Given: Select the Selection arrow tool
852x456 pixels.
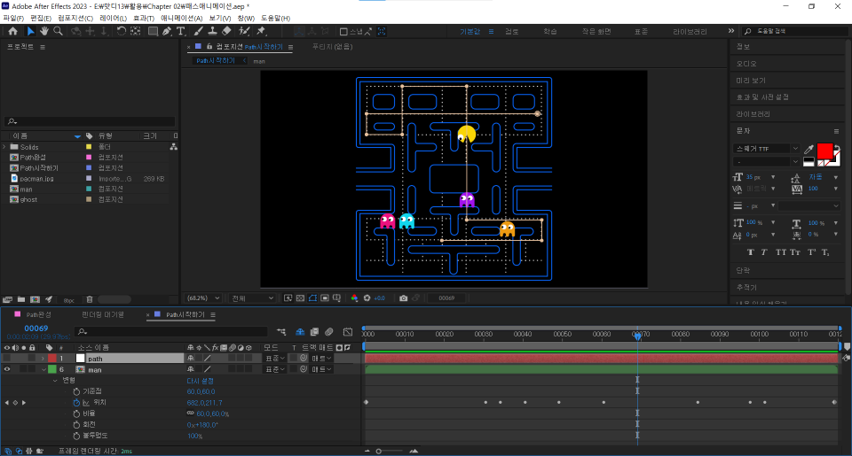Looking at the screenshot, I should click(x=31, y=32).
